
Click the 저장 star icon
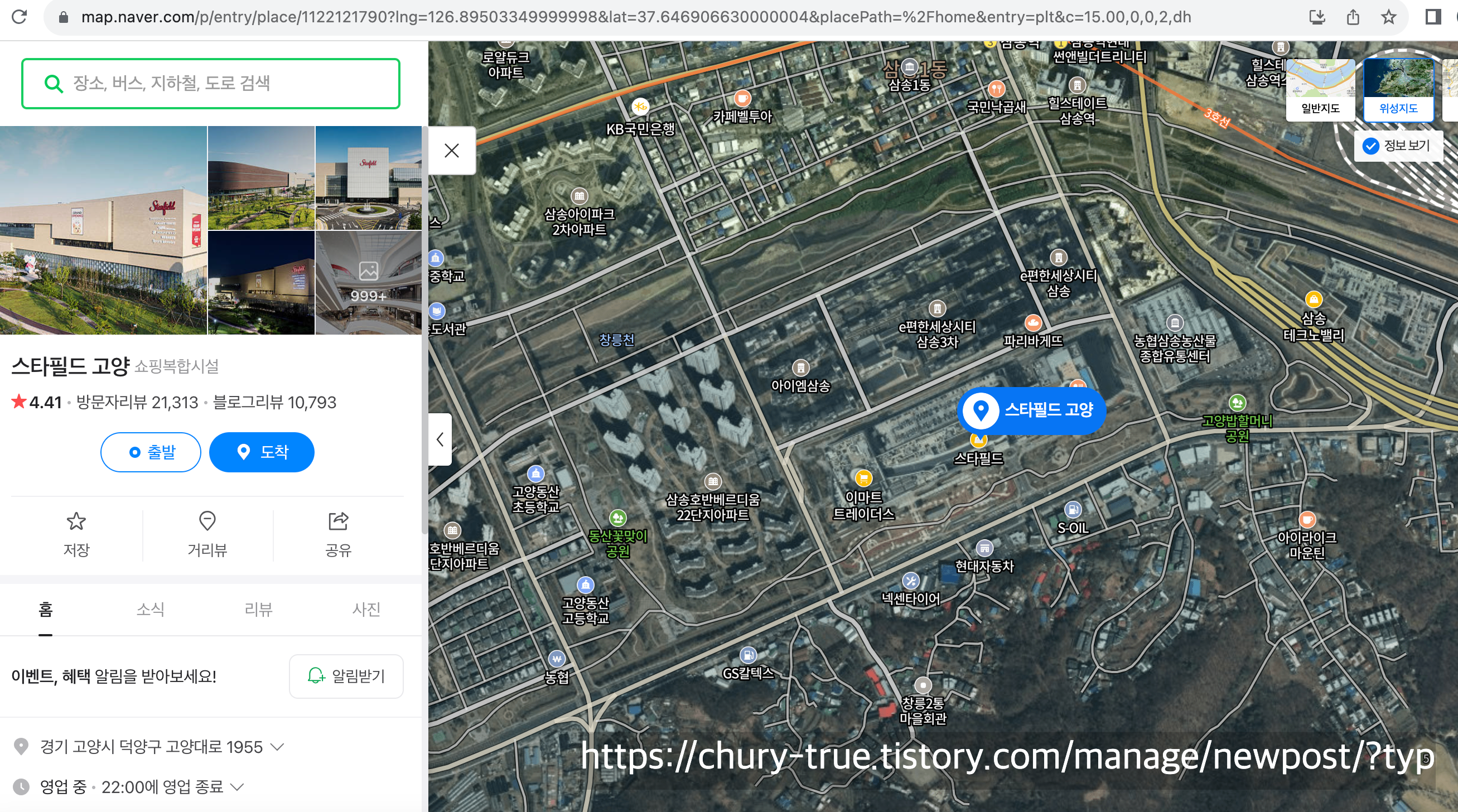click(76, 521)
